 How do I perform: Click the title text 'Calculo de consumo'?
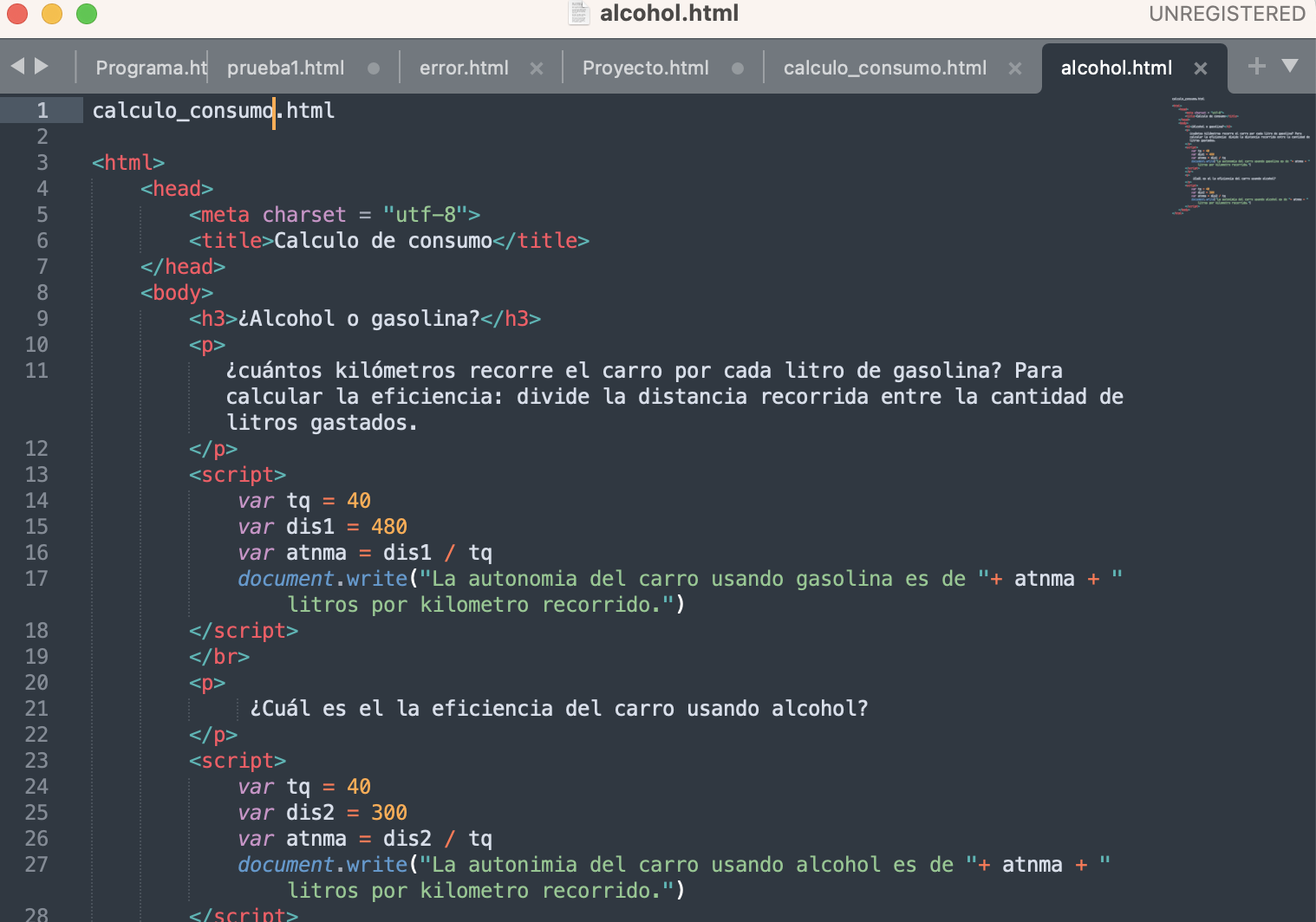tap(383, 240)
